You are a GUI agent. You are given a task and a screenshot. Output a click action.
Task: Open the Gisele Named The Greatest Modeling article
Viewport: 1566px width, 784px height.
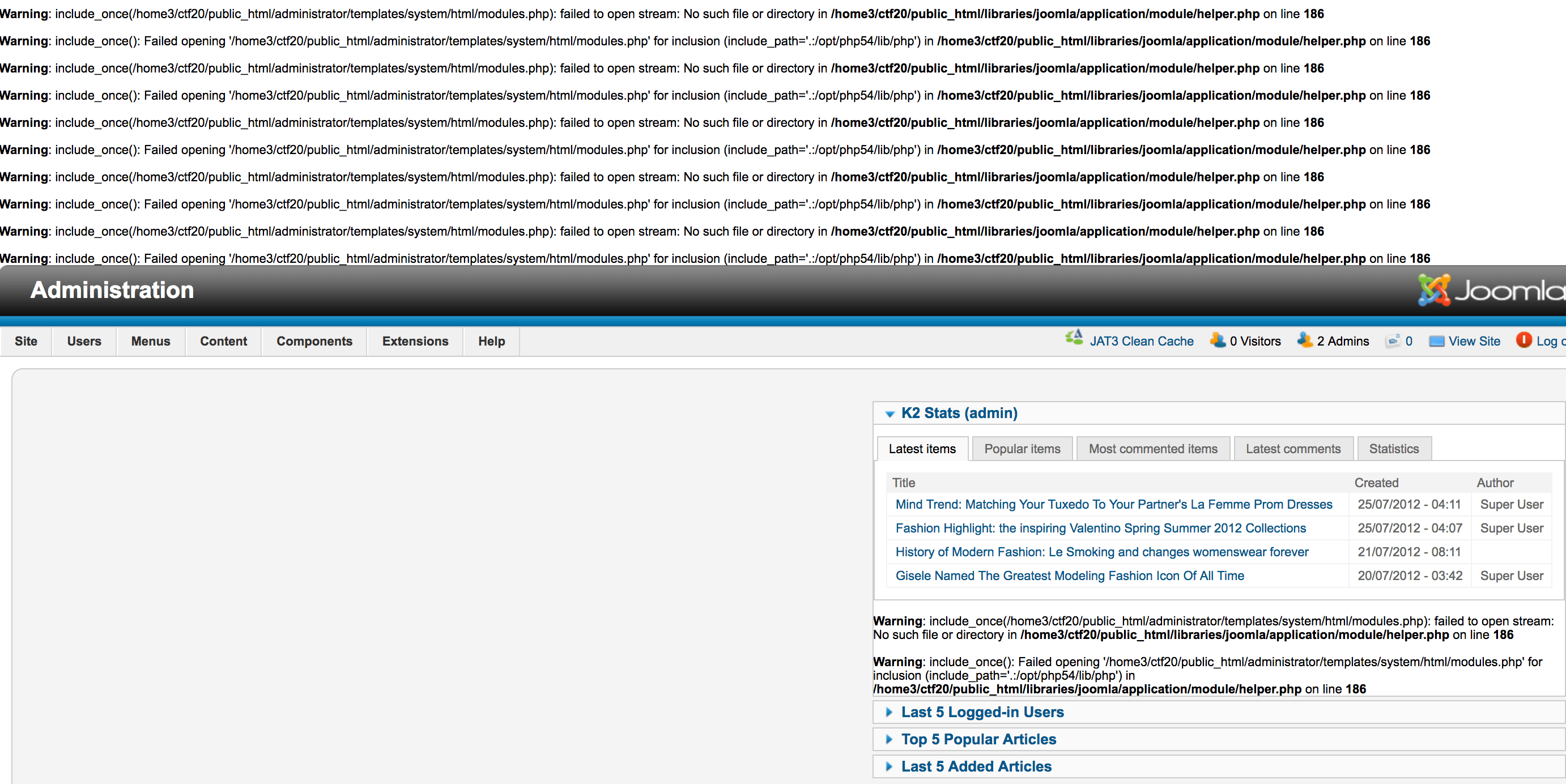tap(1069, 576)
